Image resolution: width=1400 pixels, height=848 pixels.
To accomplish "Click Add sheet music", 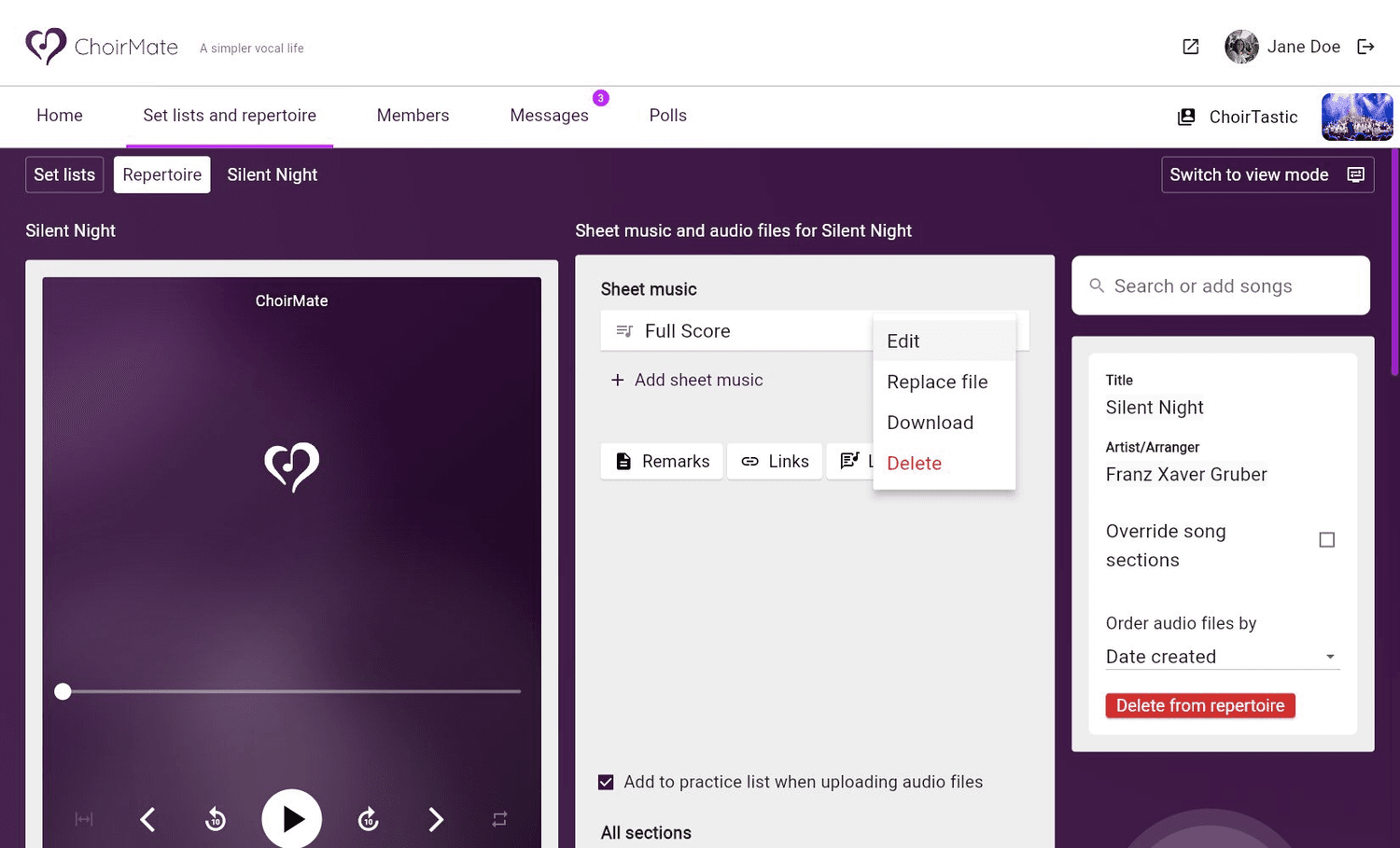I will [x=687, y=380].
